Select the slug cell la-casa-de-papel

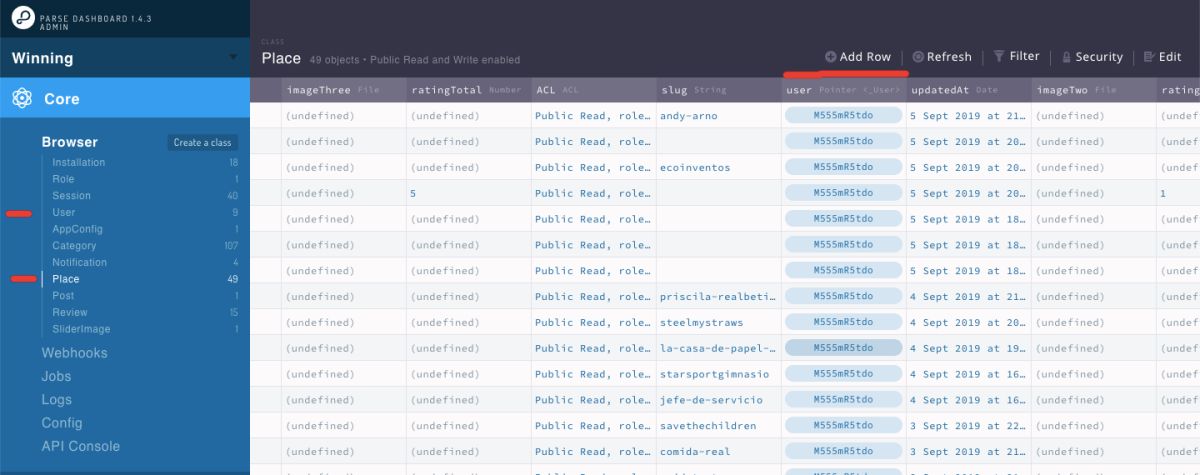pyautogui.click(x=719, y=349)
